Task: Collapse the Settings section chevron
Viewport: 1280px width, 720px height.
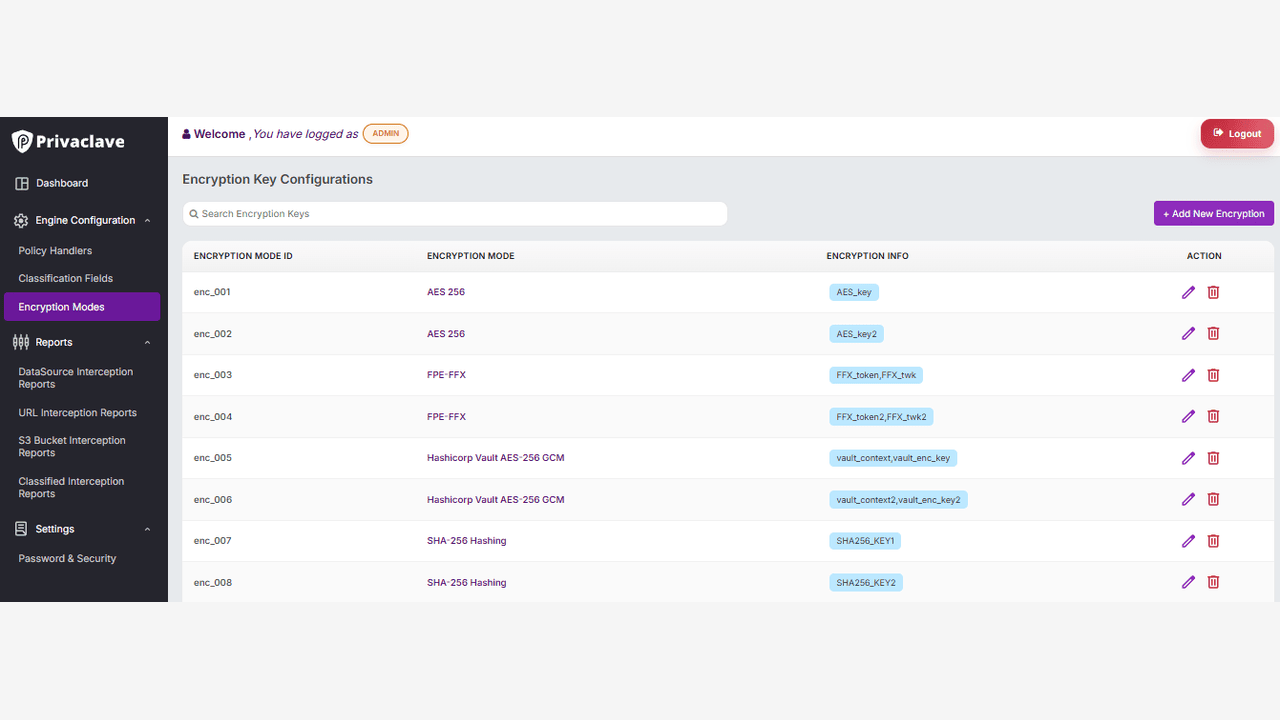Action: 148,529
